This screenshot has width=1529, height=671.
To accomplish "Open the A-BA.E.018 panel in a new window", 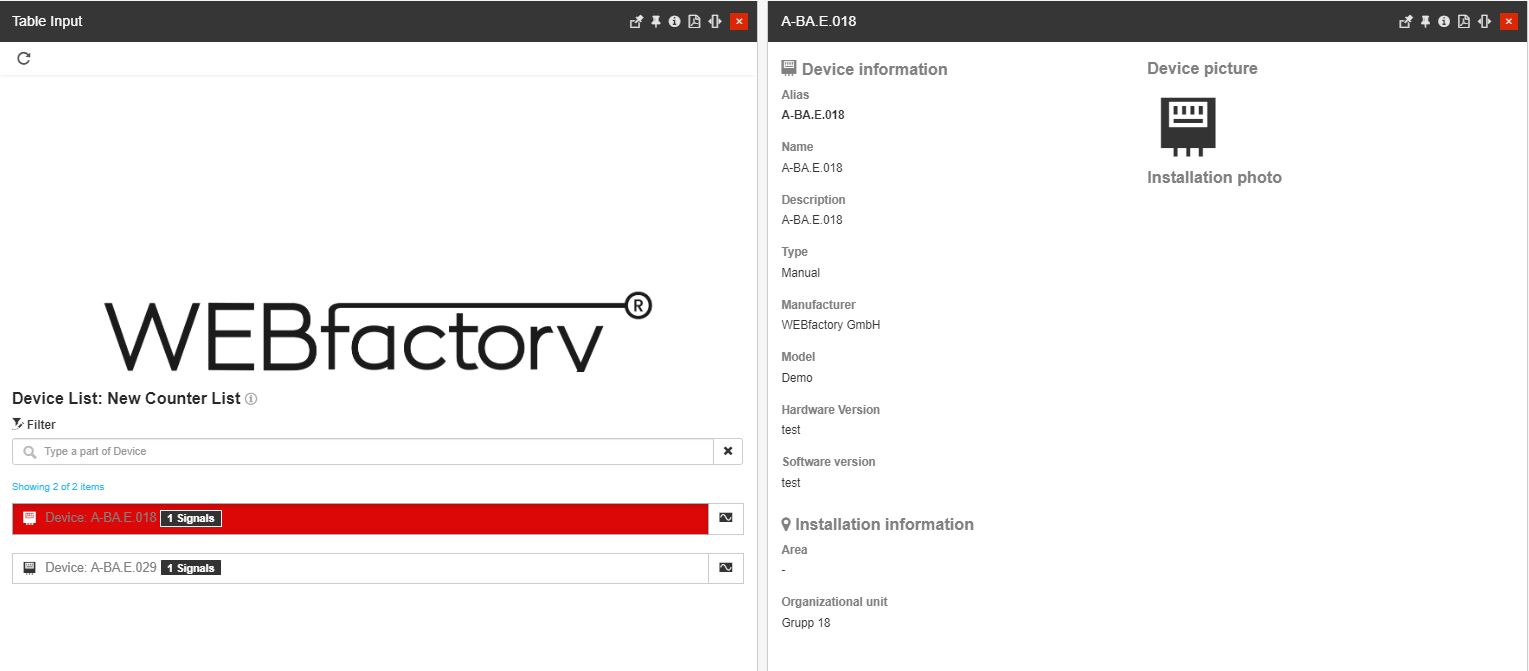I will [x=1406, y=21].
